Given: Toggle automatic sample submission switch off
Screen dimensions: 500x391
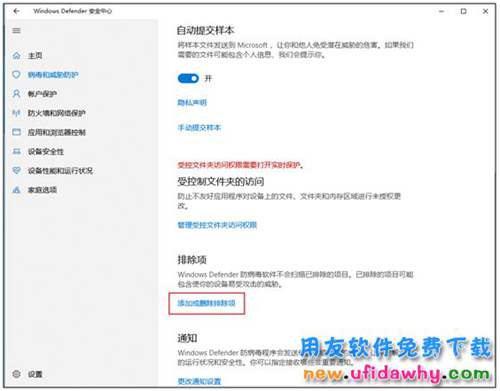Looking at the screenshot, I should click(x=188, y=78).
